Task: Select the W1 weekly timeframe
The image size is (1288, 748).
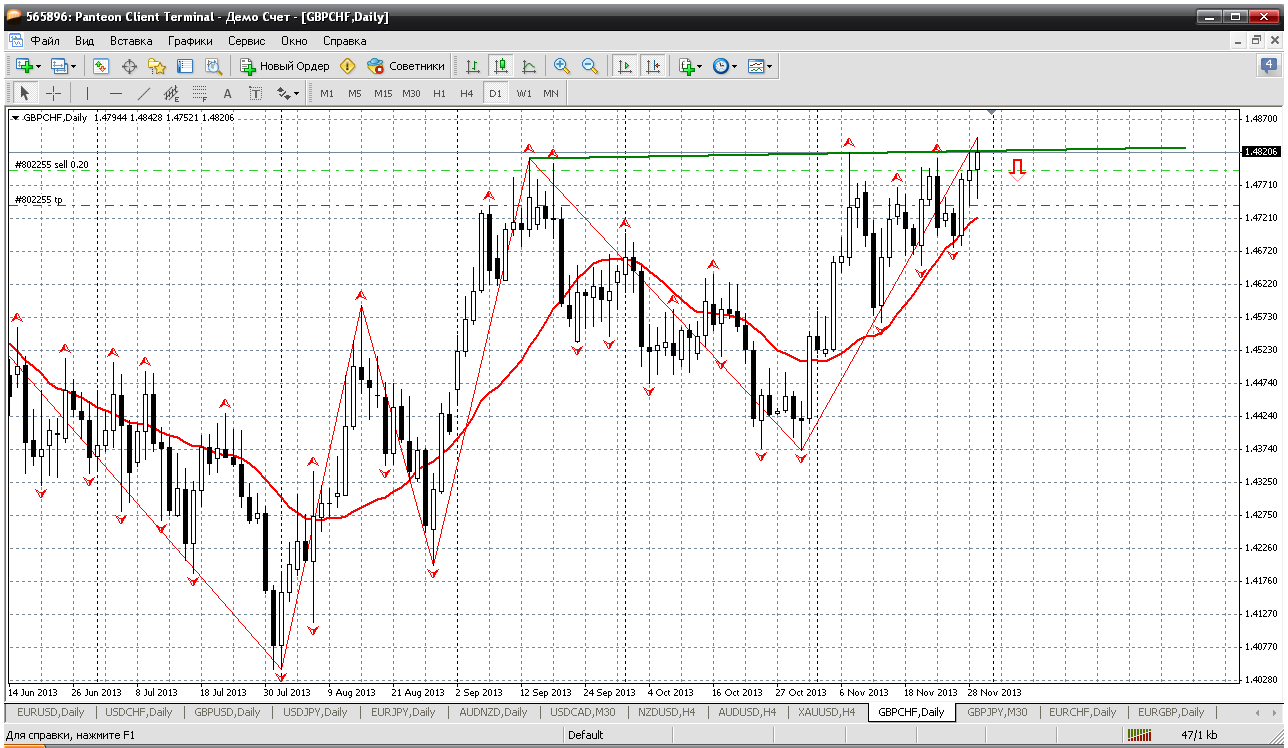Action: 524,93
